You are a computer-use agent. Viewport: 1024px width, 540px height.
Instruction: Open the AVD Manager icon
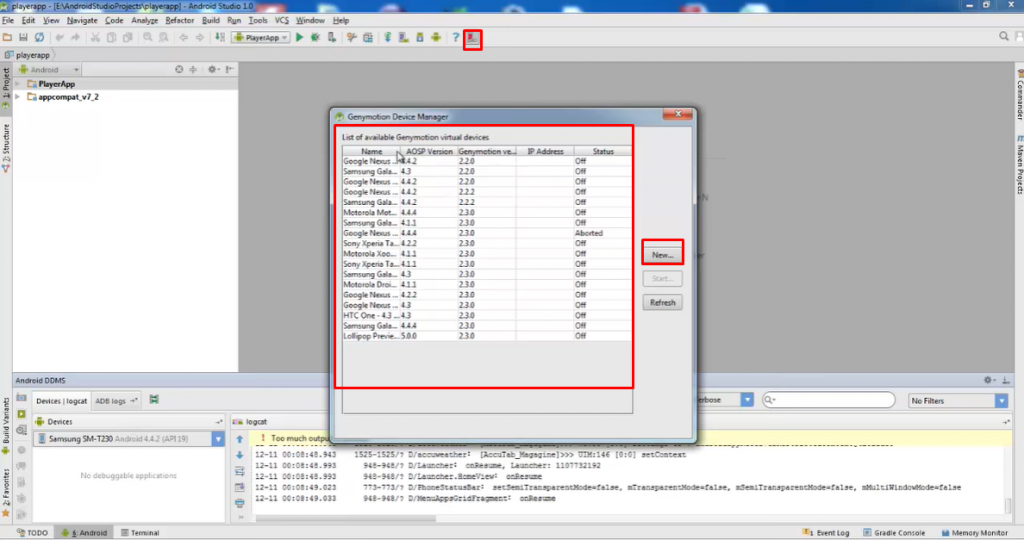pyautogui.click(x=404, y=37)
